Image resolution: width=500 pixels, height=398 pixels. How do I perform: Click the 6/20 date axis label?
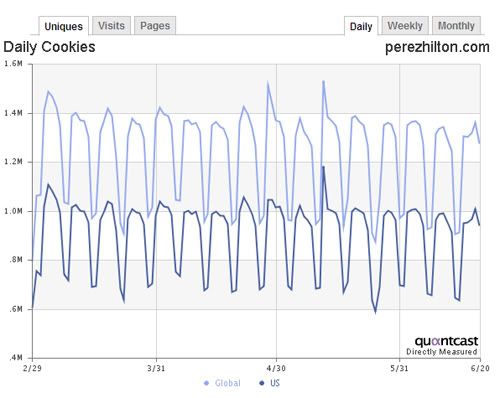click(479, 368)
